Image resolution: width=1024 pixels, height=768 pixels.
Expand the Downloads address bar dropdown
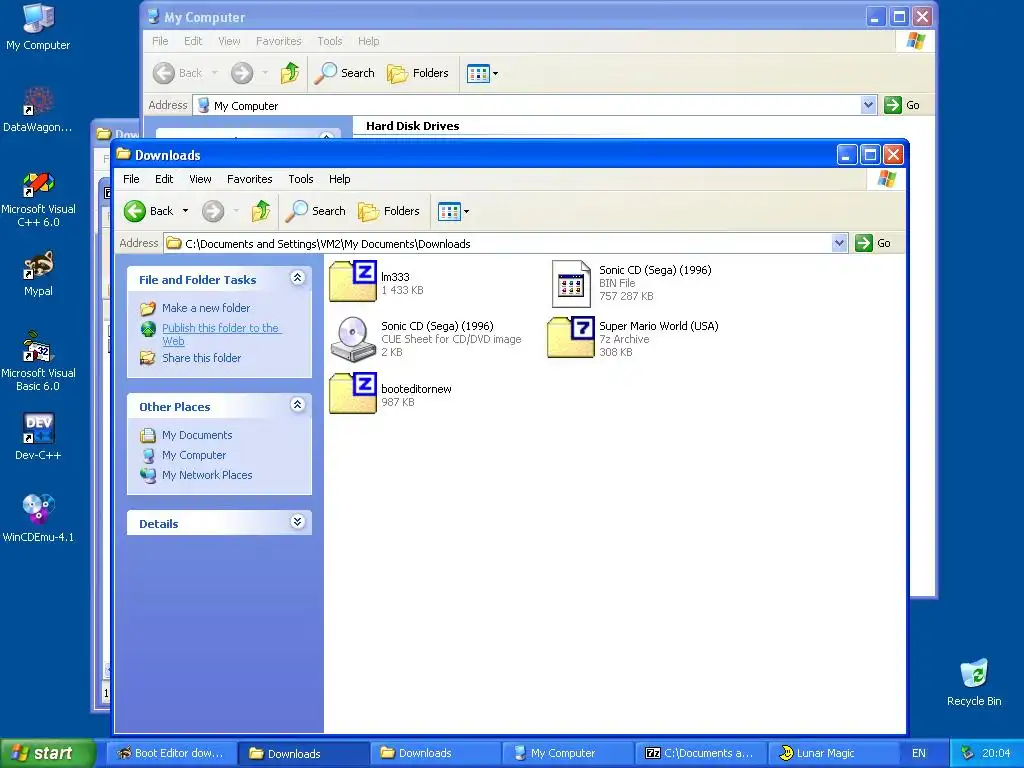(x=839, y=244)
